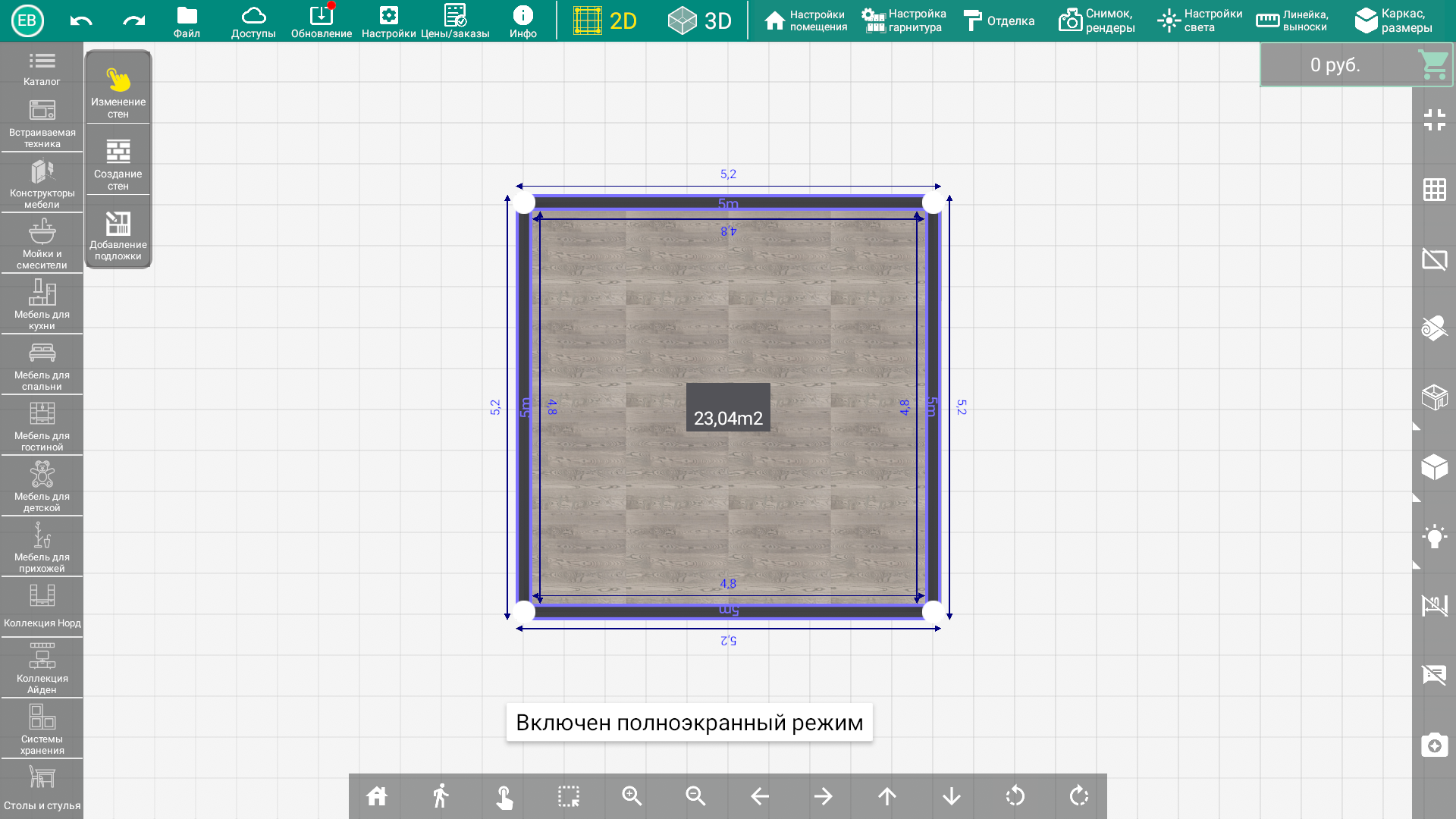Pan the view left
This screenshot has width=1456, height=819.
[x=760, y=796]
